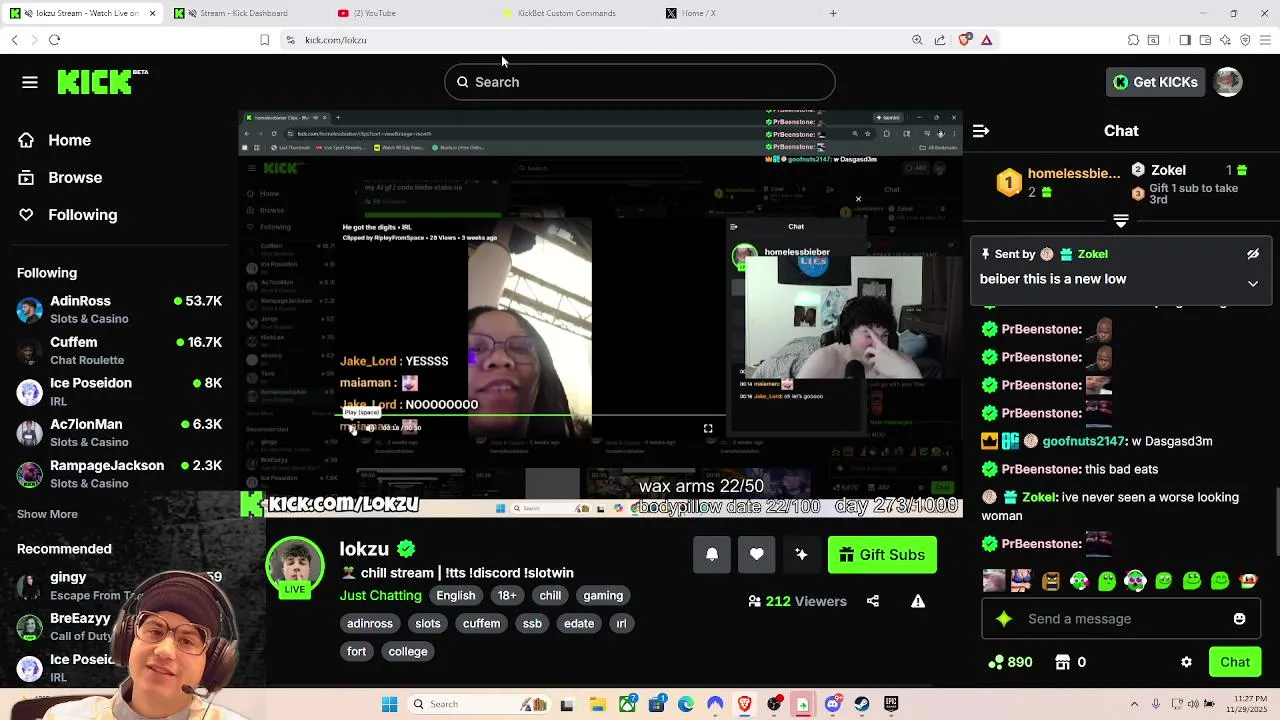Image resolution: width=1280 pixels, height=720 pixels.
Task: Select the college tag
Action: (408, 651)
